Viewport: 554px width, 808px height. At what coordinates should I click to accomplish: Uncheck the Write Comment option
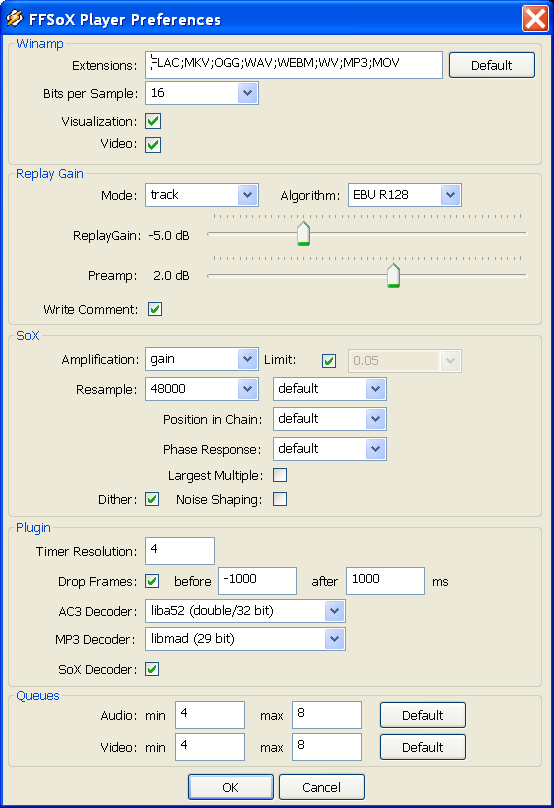point(155,309)
